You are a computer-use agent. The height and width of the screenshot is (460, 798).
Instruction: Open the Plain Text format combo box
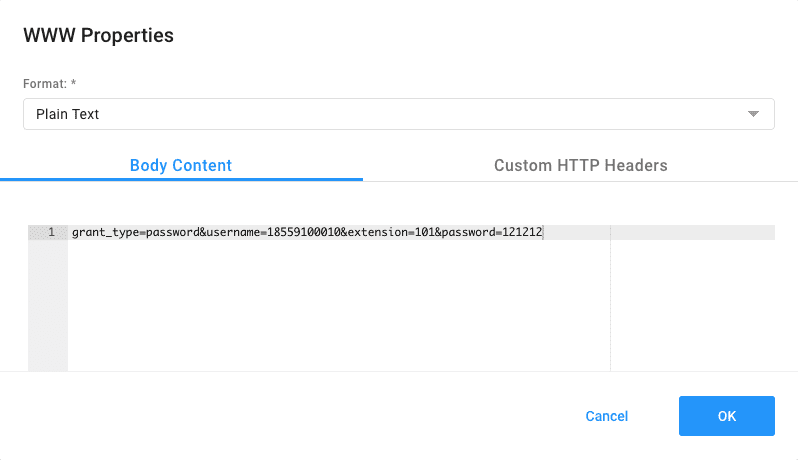390,114
